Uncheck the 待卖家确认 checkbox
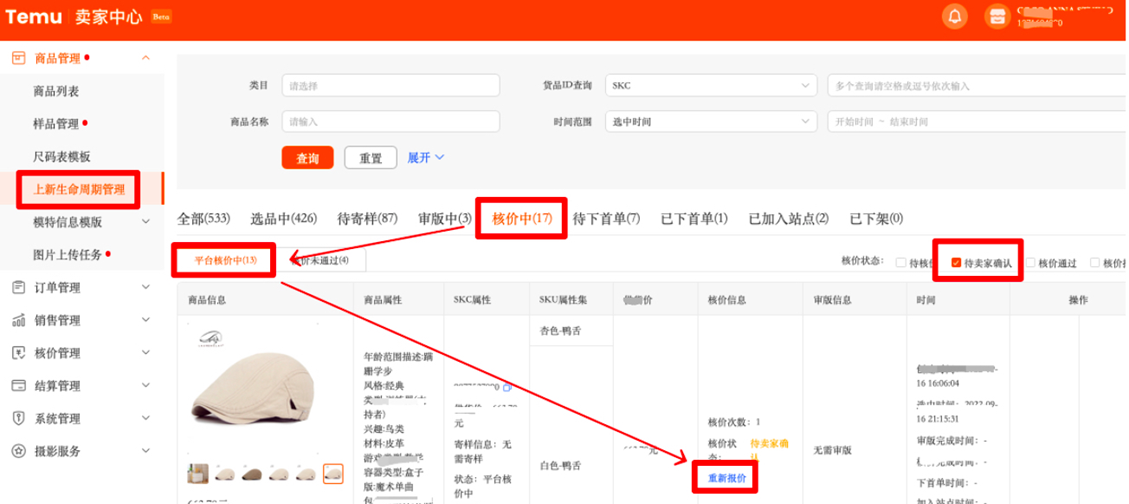Screen dimensions: 1129x504 click(956, 263)
